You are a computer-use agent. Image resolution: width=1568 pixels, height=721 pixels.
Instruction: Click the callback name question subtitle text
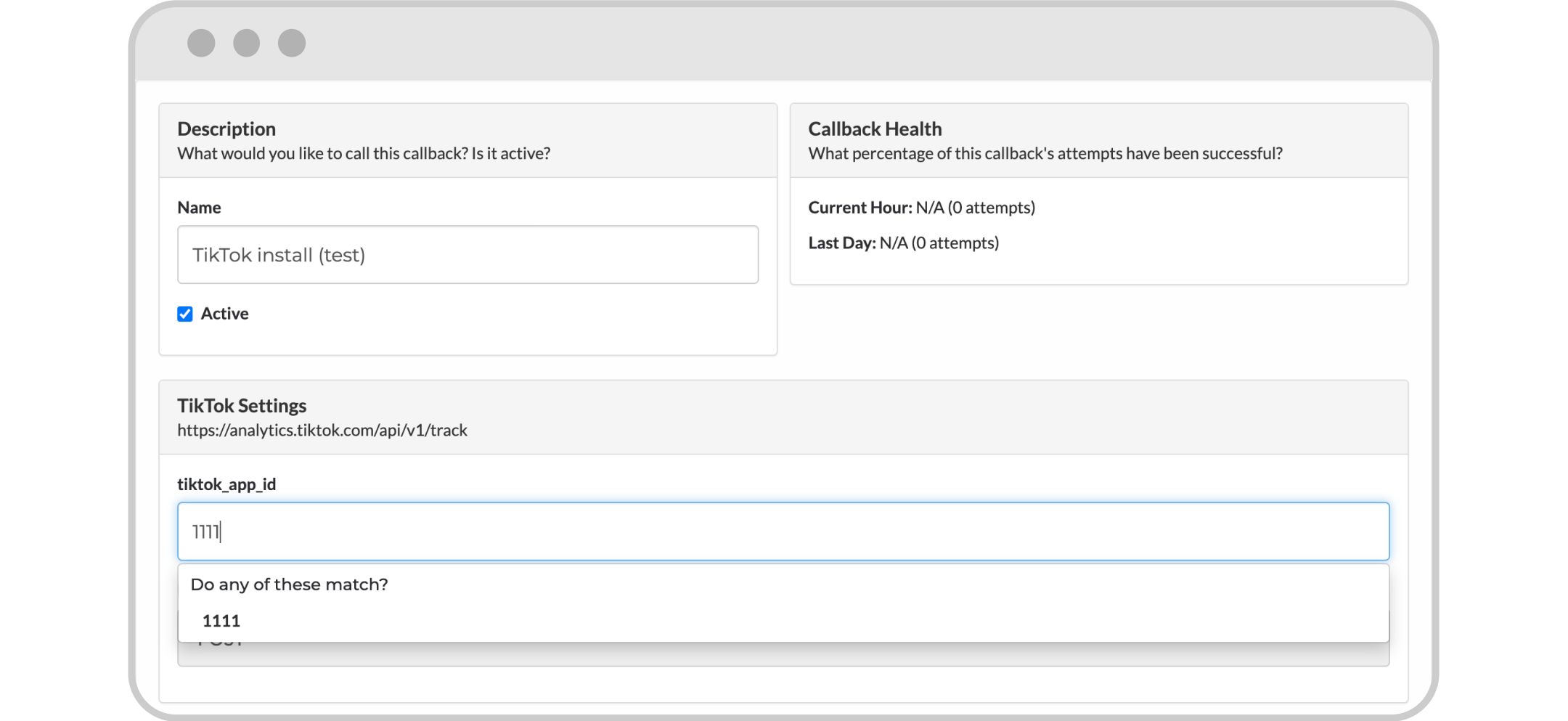pos(364,154)
